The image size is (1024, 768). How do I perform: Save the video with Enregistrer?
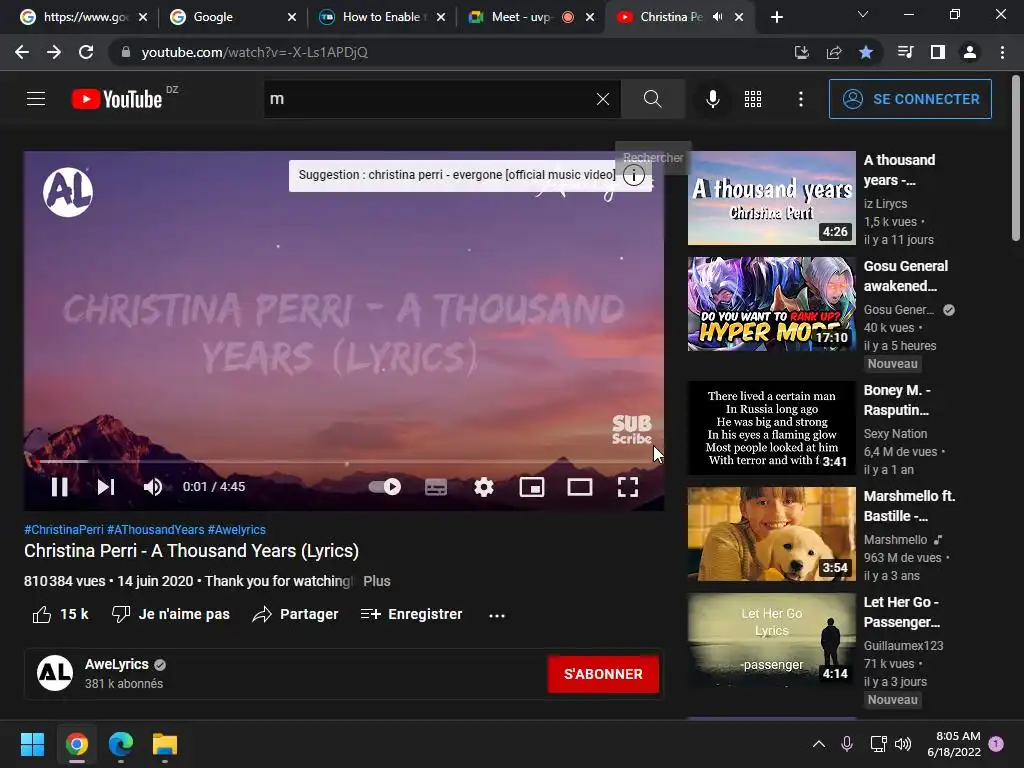tap(411, 615)
